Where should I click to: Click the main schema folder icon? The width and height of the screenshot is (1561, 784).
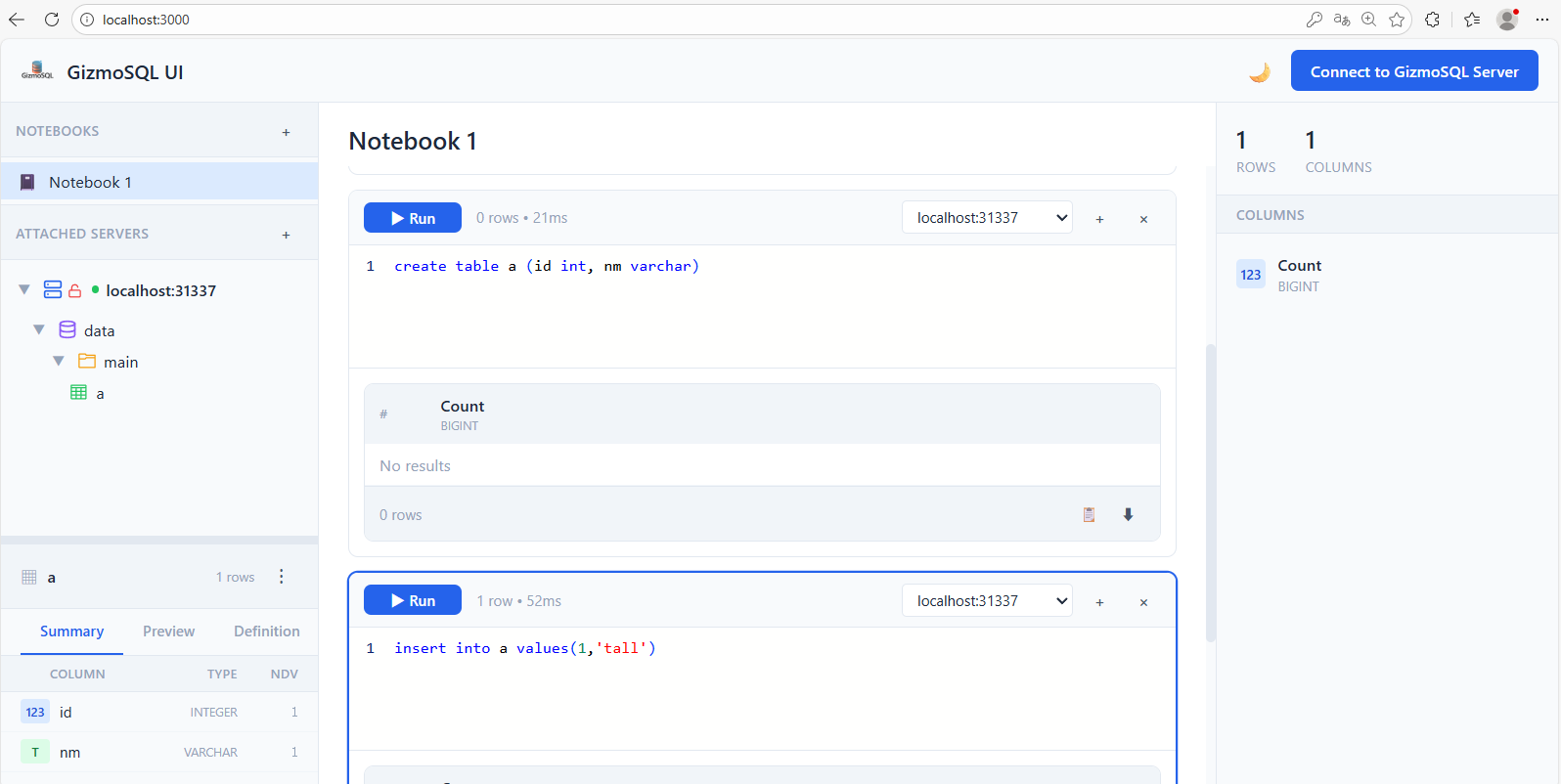coord(87,361)
